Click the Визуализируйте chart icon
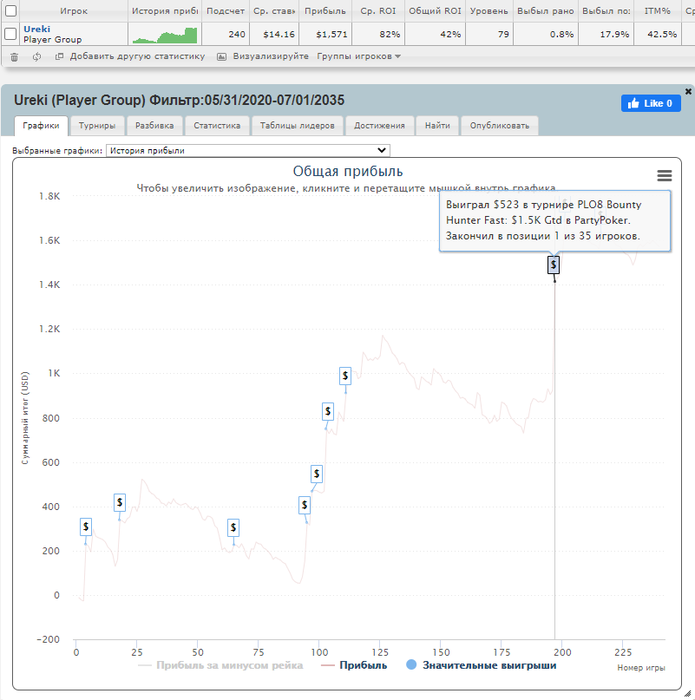The width and height of the screenshot is (695, 700). (x=221, y=57)
